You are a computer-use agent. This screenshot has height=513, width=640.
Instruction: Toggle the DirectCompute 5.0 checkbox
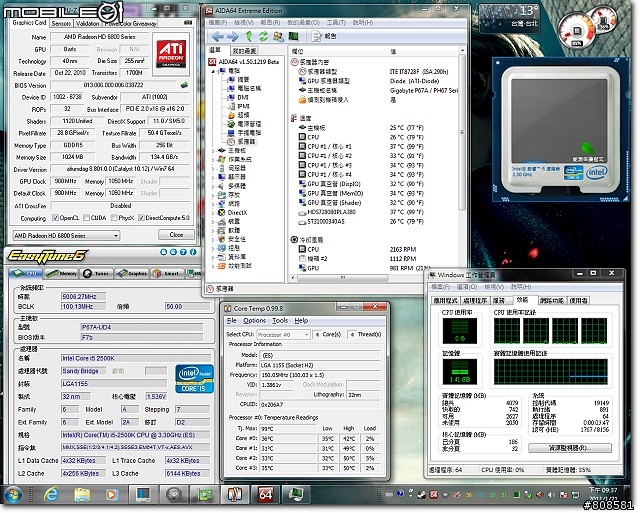click(141, 218)
